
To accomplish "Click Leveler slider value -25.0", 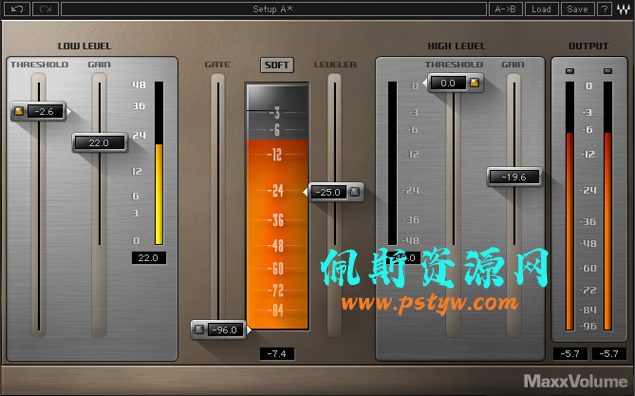I will point(328,192).
